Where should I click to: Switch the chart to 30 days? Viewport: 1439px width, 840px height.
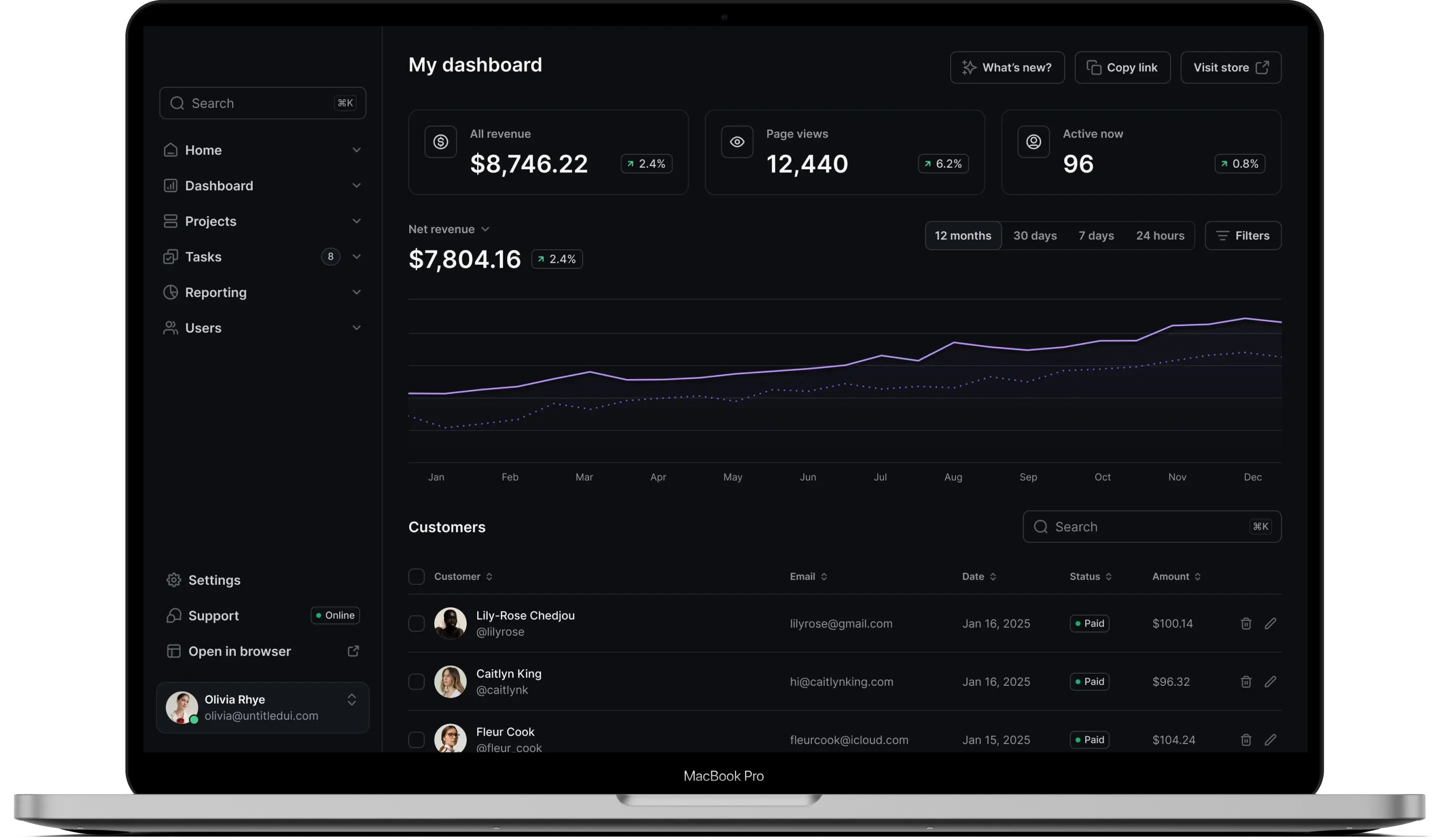(1035, 236)
